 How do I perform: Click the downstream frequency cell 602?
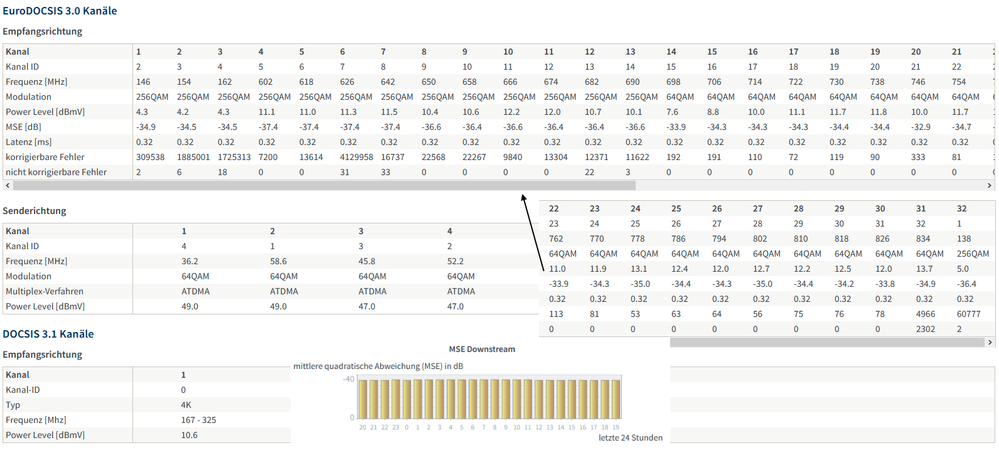click(x=265, y=82)
